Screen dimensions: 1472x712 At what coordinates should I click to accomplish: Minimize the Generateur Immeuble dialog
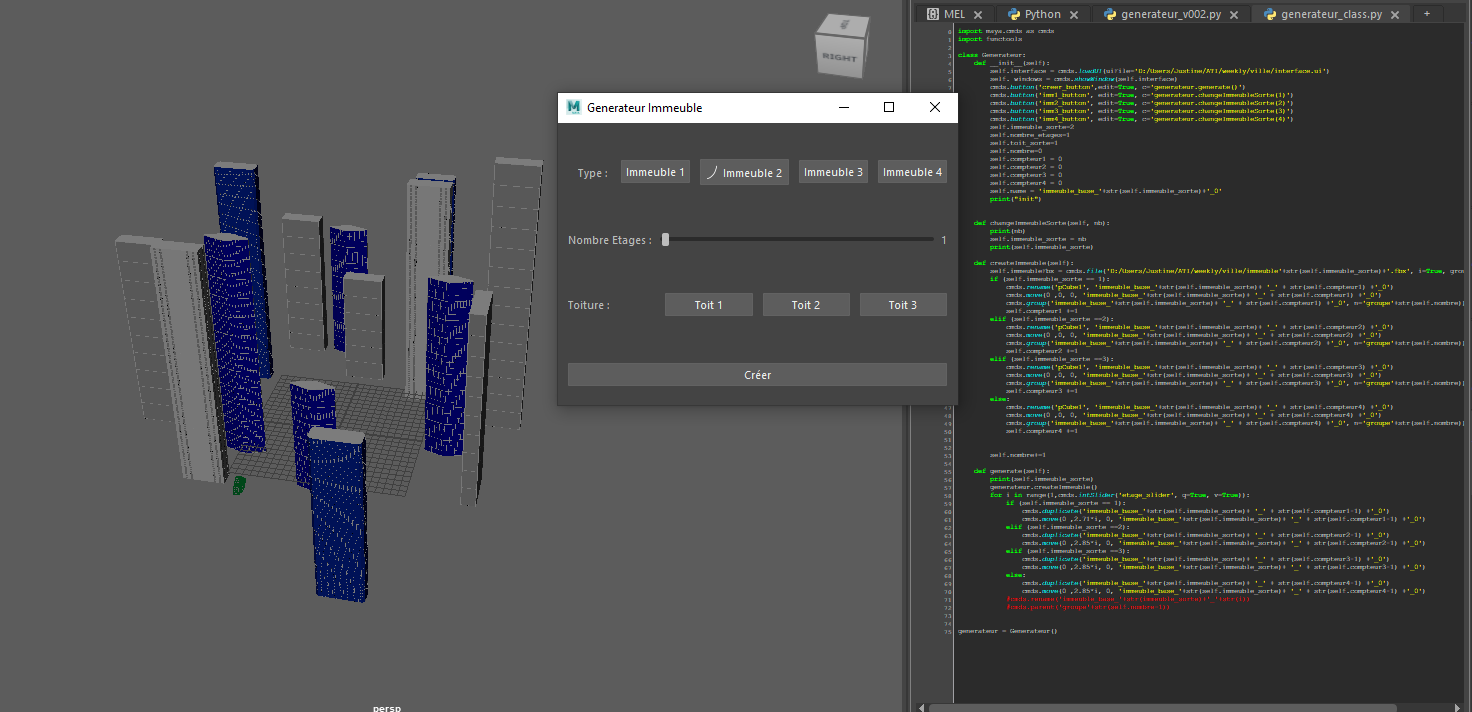click(844, 107)
